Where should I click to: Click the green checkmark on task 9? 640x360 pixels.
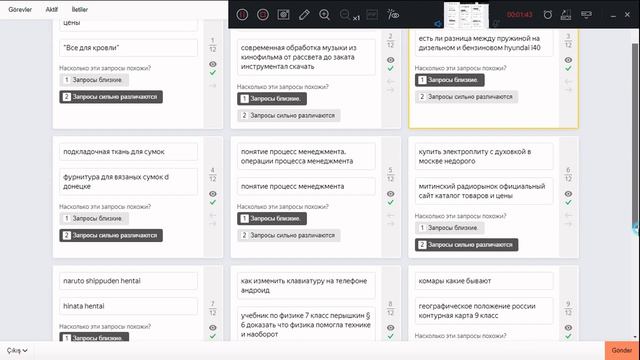coord(568,336)
